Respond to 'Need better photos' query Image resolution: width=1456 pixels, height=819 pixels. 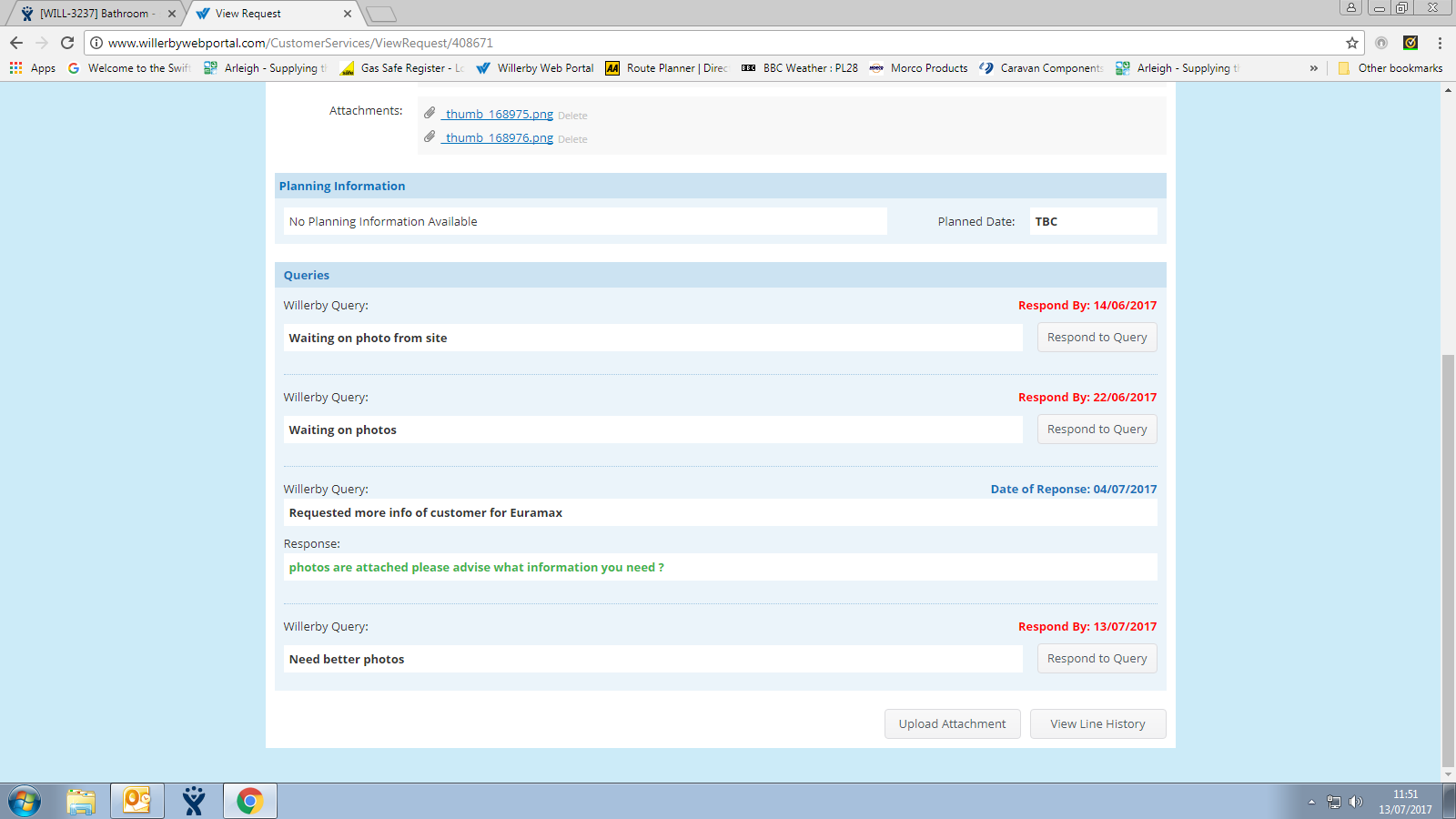1097,659
